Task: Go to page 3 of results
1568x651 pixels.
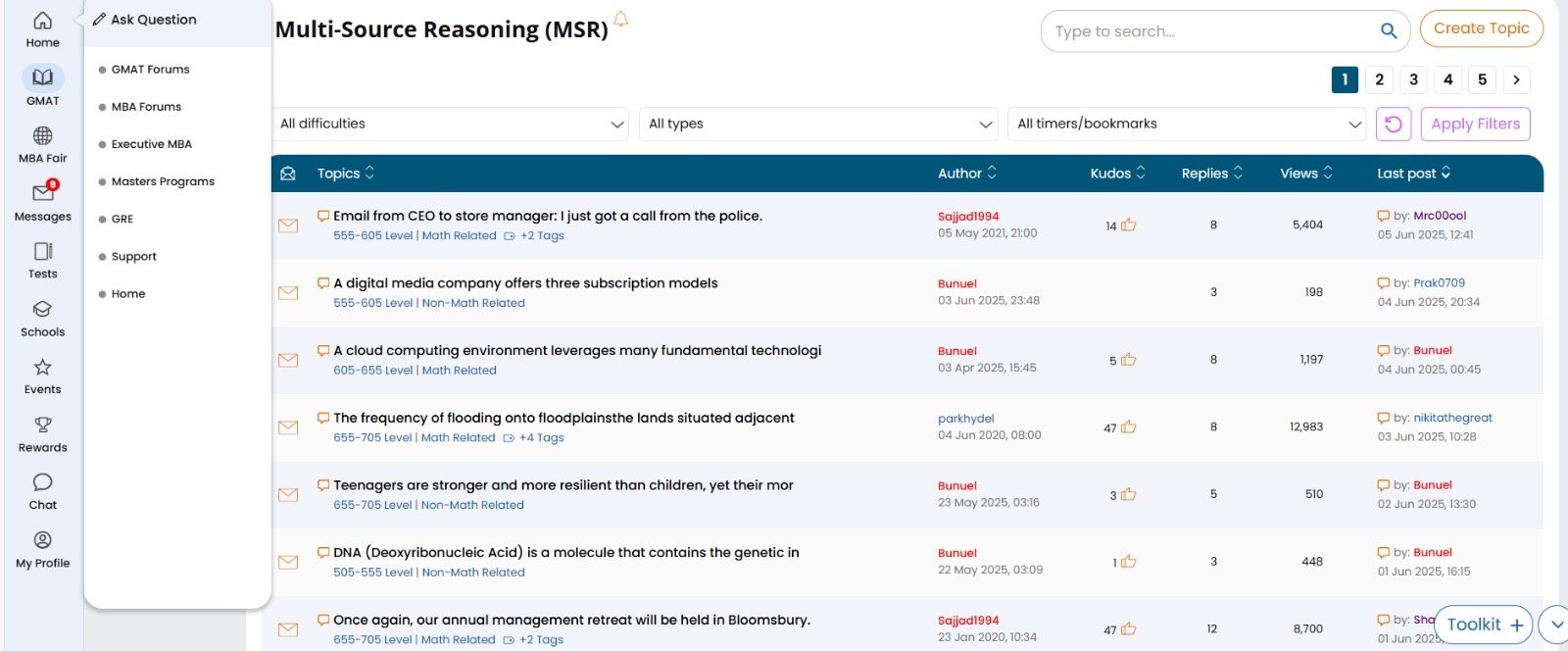Action: (x=1413, y=80)
